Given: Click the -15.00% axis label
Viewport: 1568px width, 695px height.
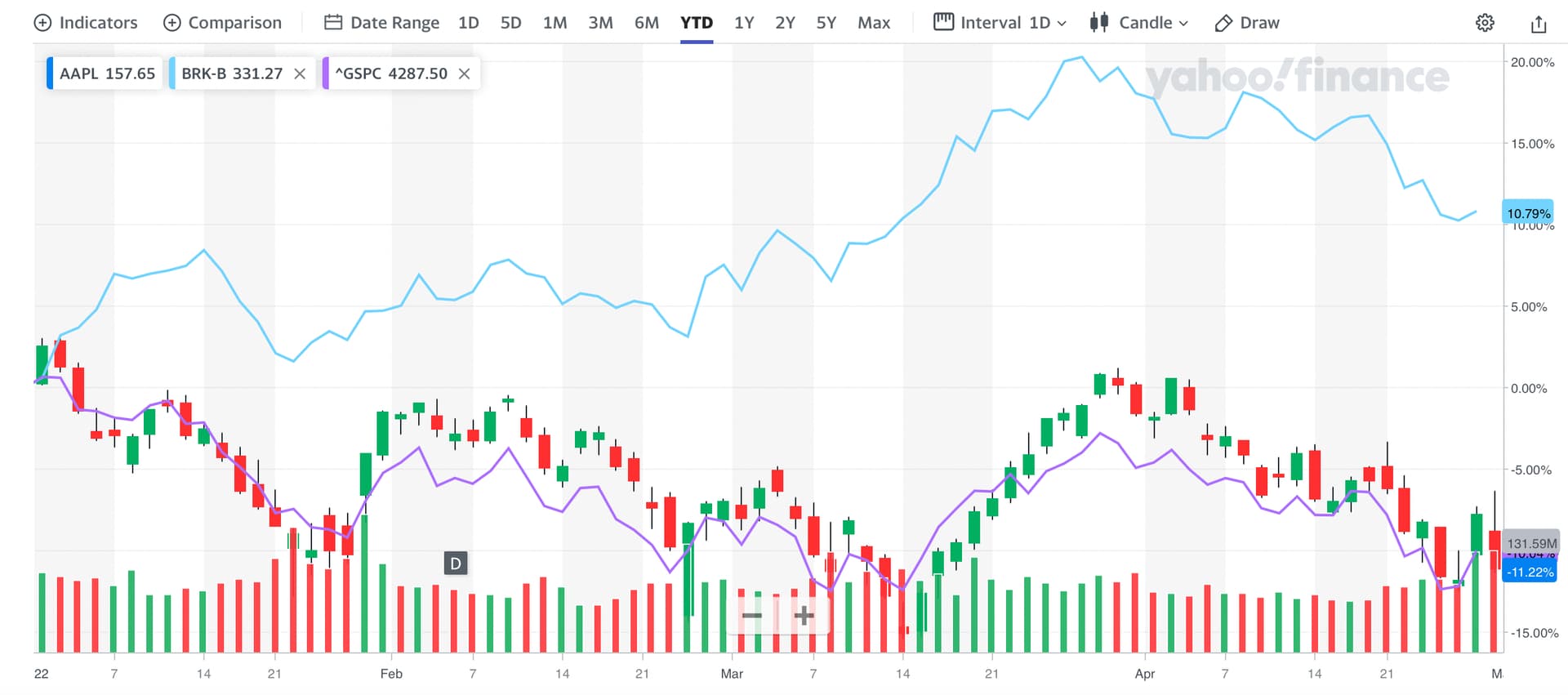Looking at the screenshot, I should (x=1534, y=633).
